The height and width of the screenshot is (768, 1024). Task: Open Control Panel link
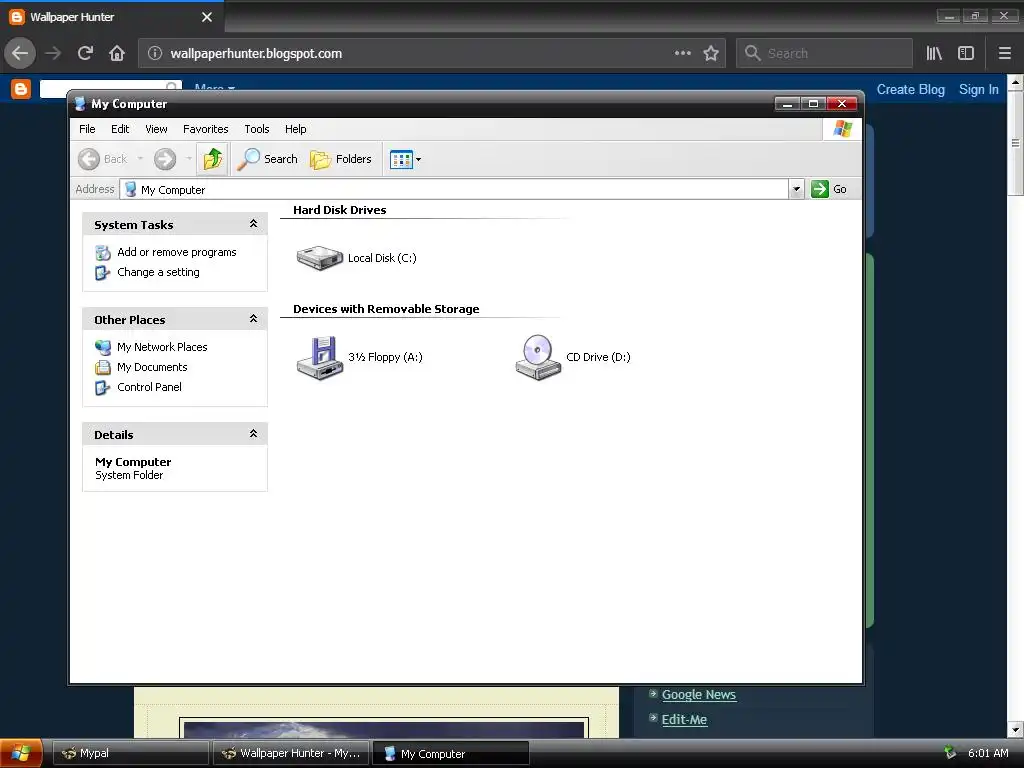tap(150, 387)
